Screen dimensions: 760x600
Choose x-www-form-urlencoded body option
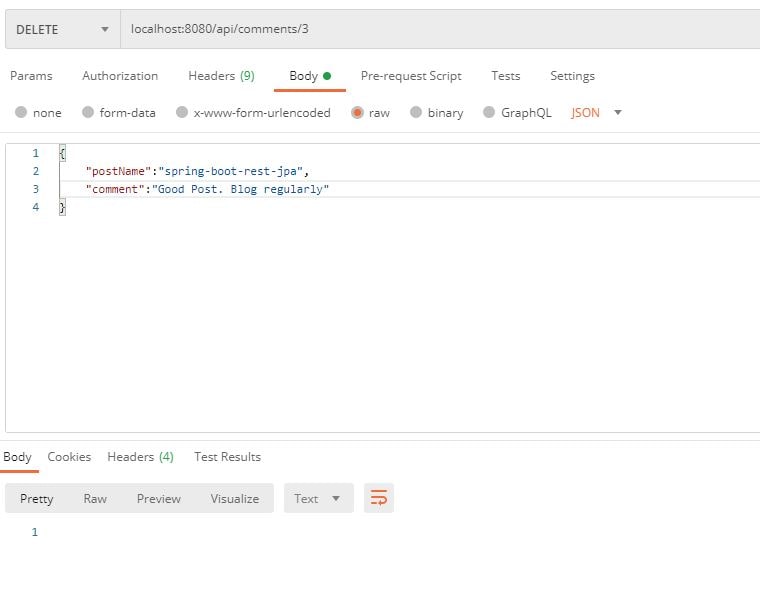pos(182,112)
